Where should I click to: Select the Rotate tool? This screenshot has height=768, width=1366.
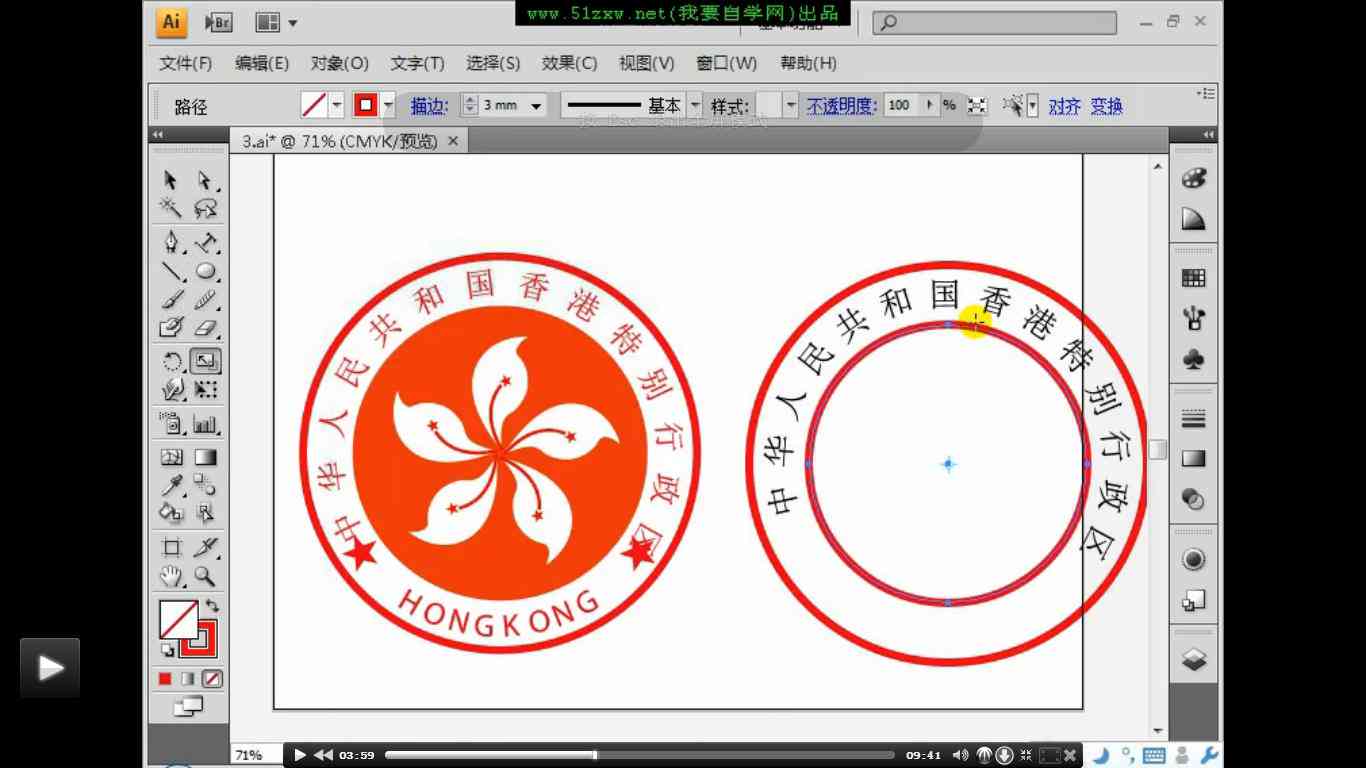(x=172, y=362)
